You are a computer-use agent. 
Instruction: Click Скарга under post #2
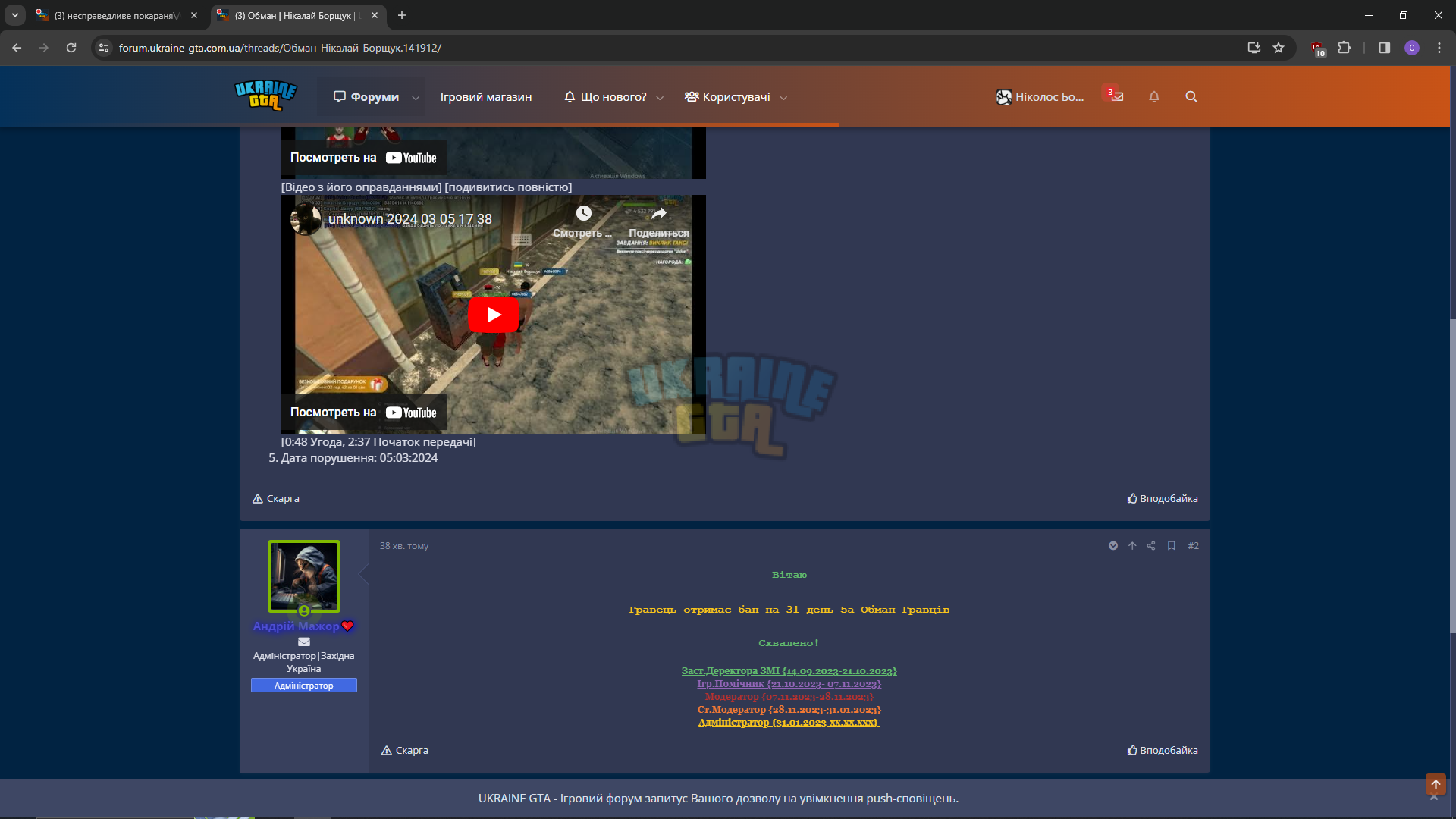point(405,751)
